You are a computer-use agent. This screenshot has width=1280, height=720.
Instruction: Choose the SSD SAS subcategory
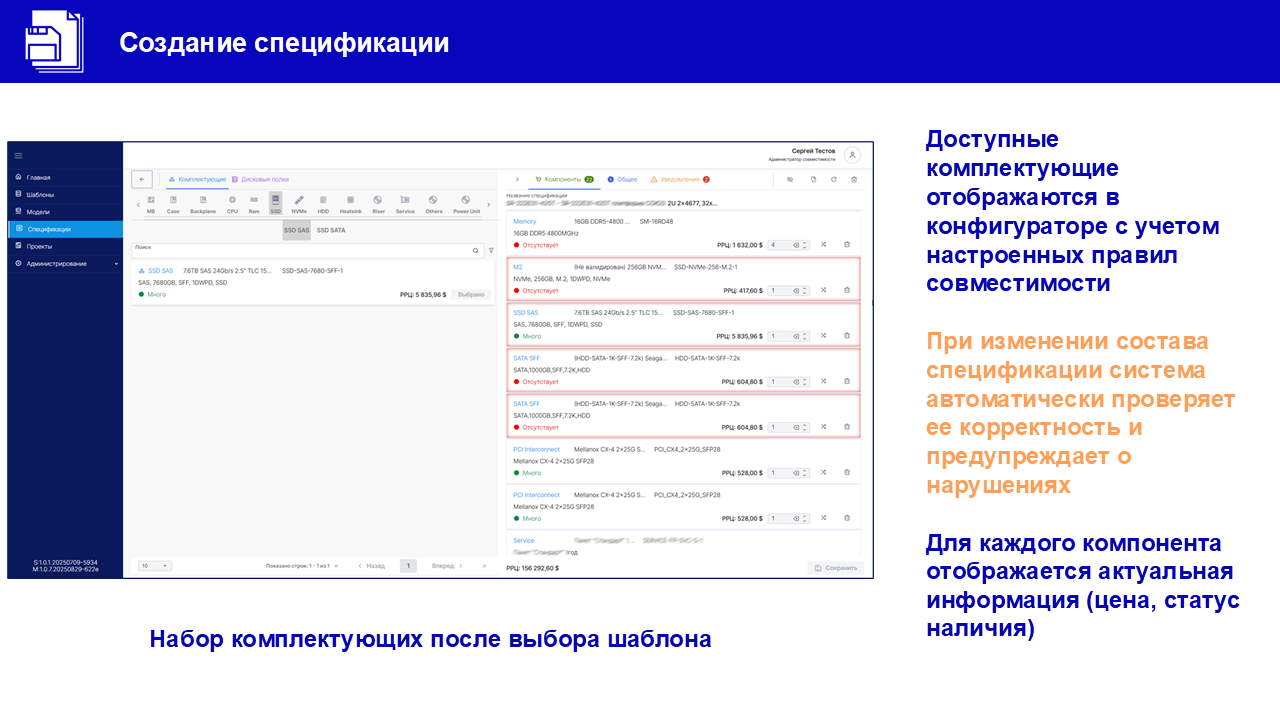coord(297,230)
